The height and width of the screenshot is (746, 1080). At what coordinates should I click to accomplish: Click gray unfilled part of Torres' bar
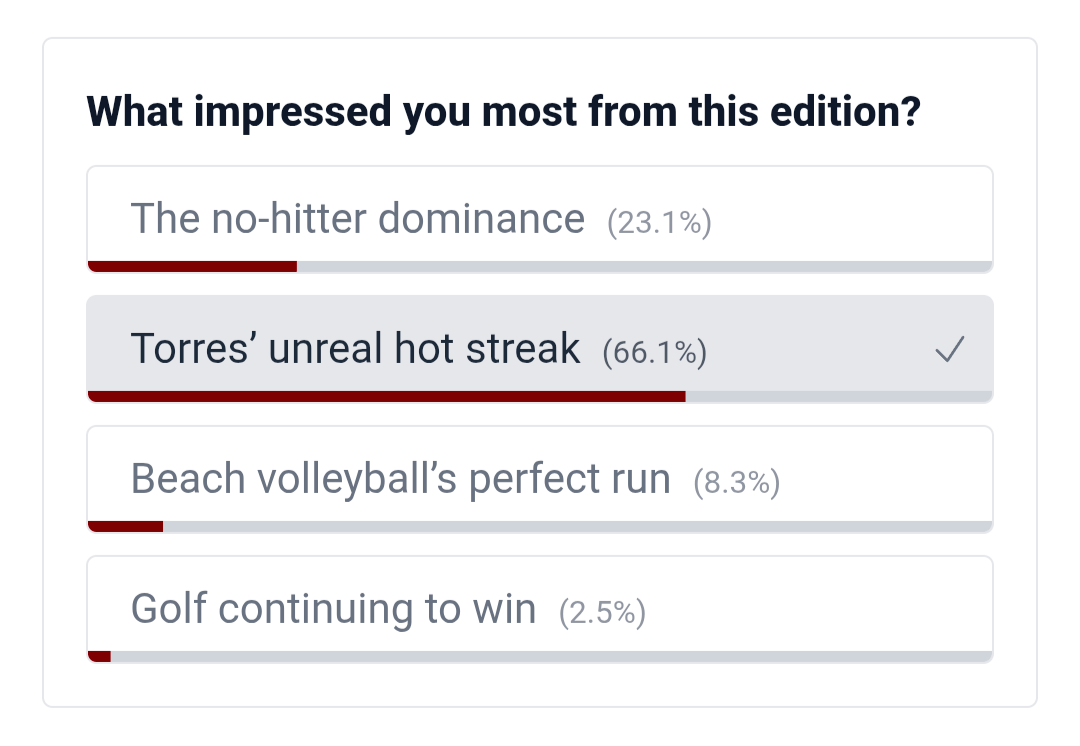(839, 396)
